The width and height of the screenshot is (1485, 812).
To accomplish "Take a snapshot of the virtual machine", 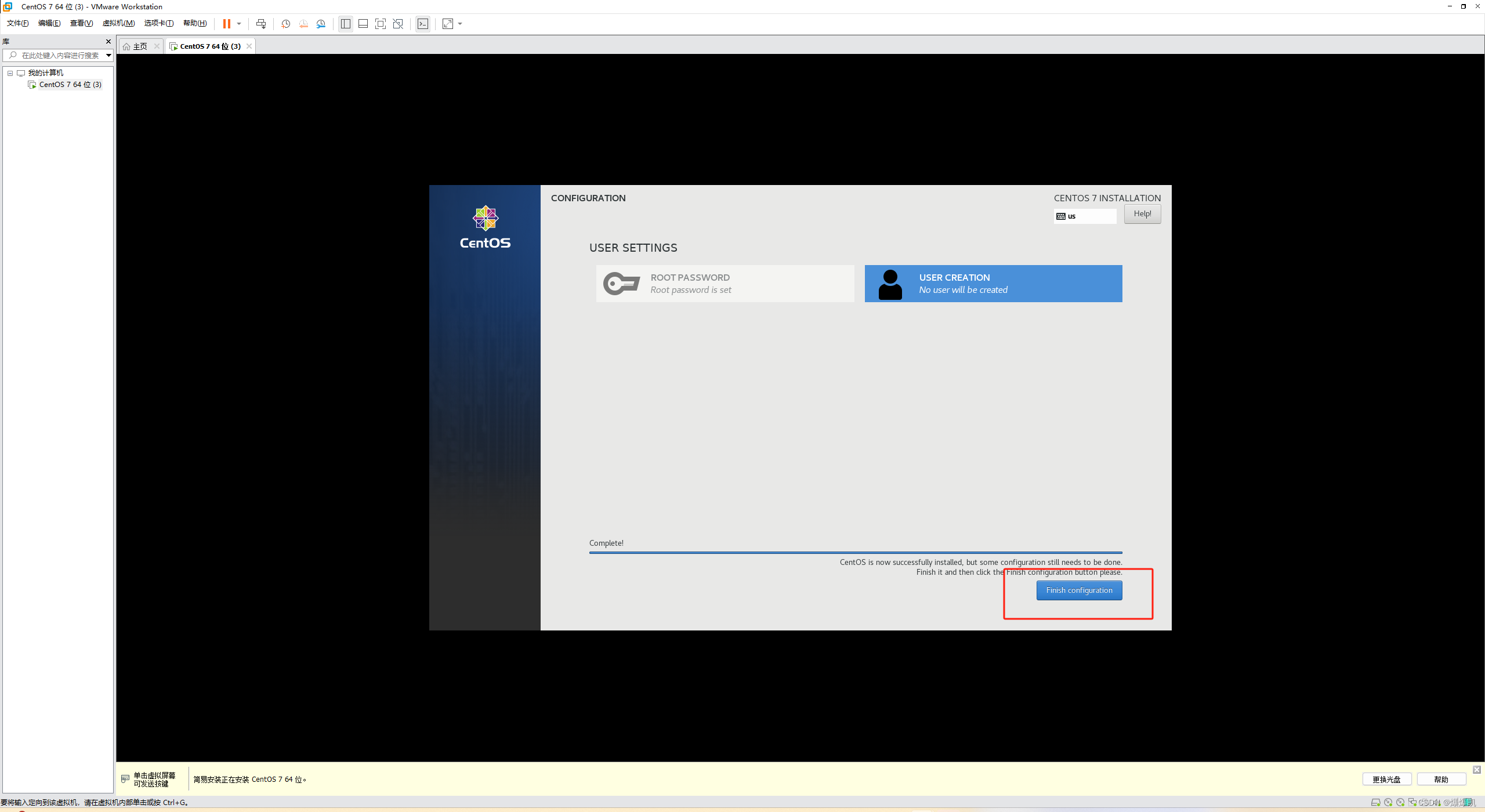I will 285,24.
